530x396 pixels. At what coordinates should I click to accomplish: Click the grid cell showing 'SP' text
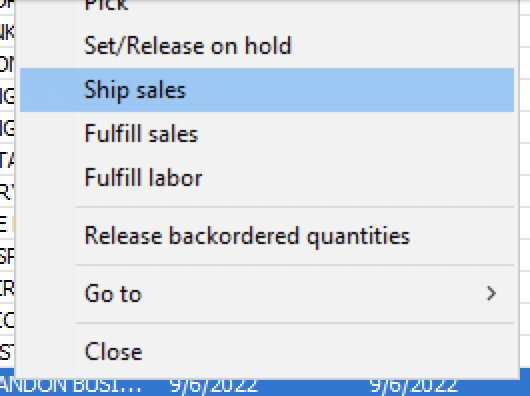pos(7,256)
